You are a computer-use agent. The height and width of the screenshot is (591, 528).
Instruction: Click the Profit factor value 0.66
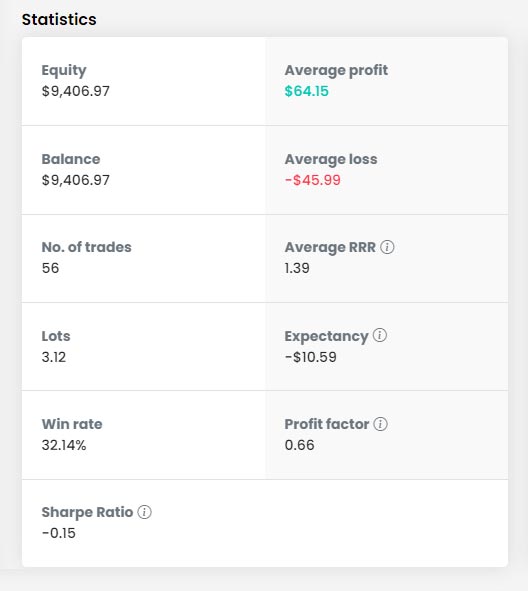(x=300, y=445)
